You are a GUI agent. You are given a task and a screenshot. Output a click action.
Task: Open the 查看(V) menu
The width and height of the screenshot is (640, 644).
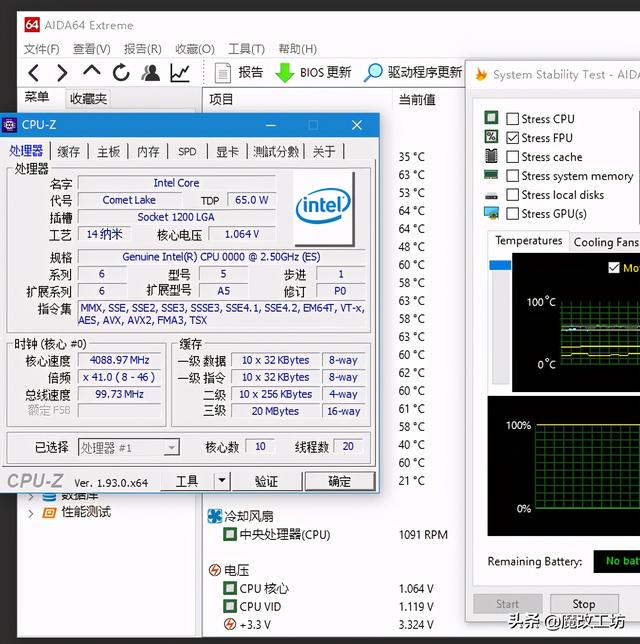coord(92,49)
